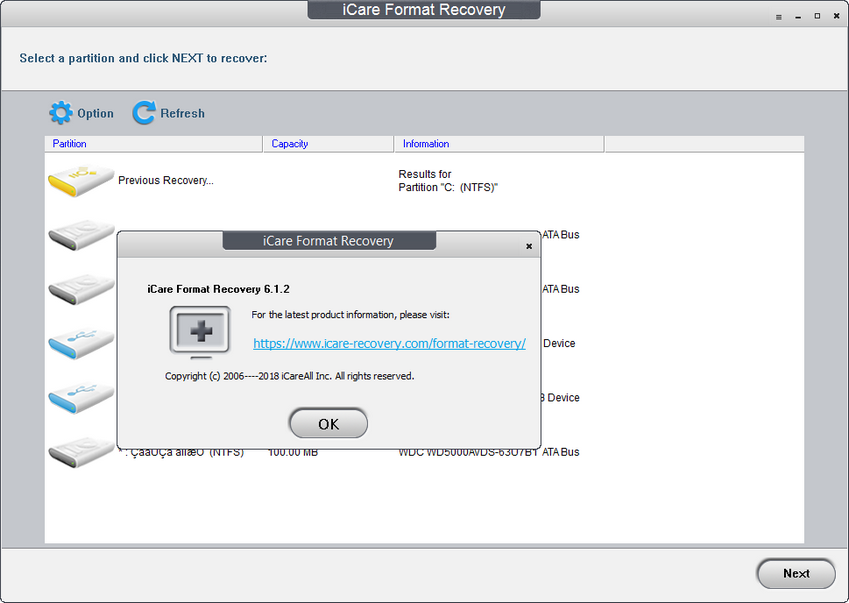849x603 pixels.
Task: Minimize the iCare Format Recovery window
Action: coord(798,17)
